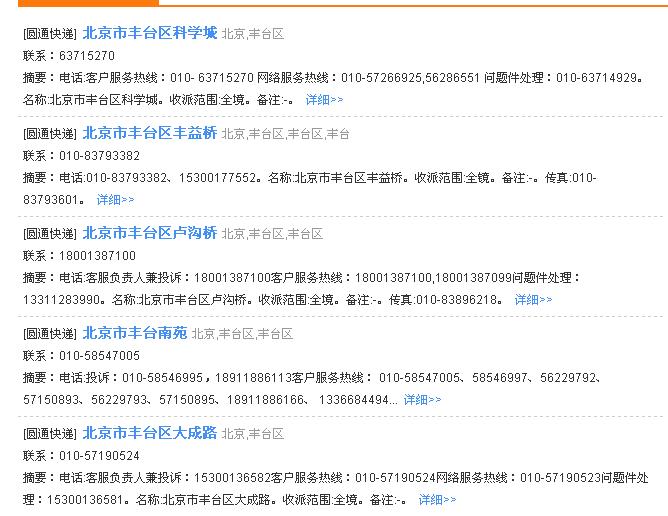The image size is (668, 516).
Task: Open the 北京市丰台南苑 listing
Action: [x=135, y=333]
